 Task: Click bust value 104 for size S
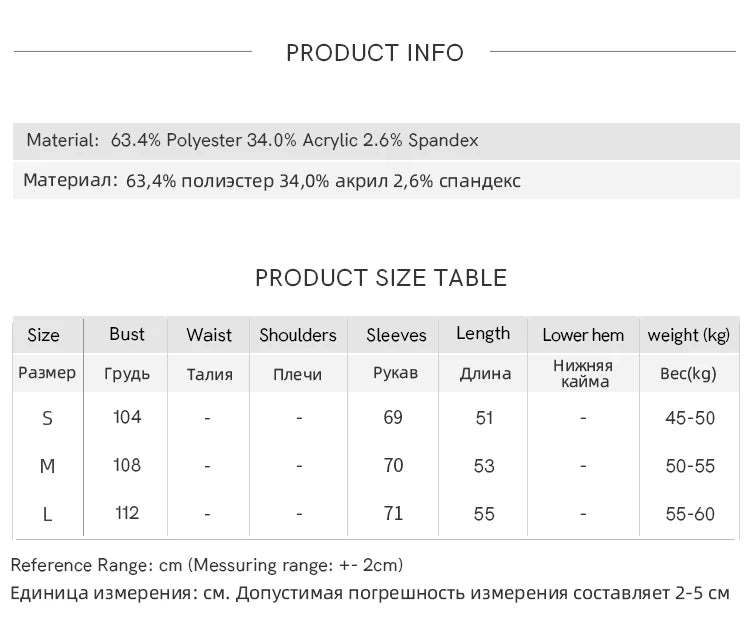(127, 417)
